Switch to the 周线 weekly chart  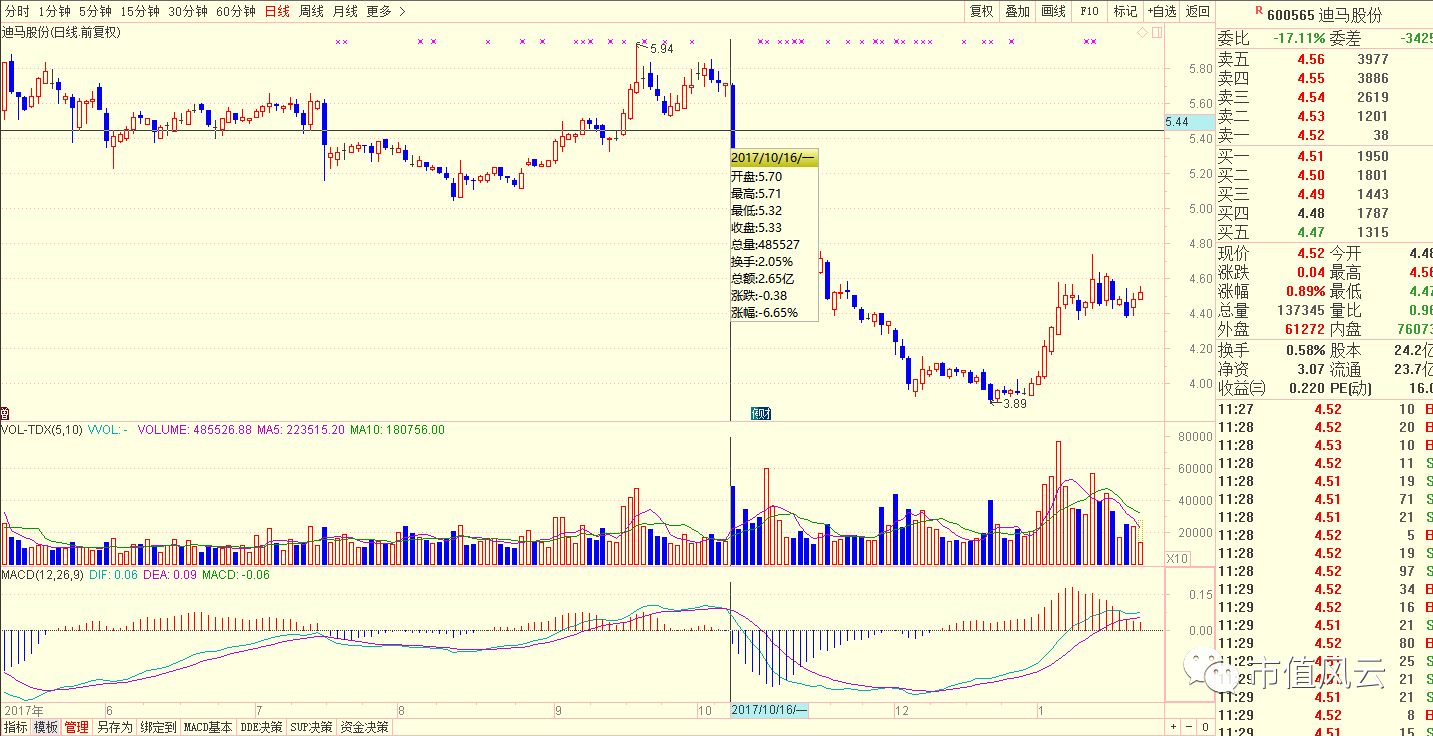[311, 11]
